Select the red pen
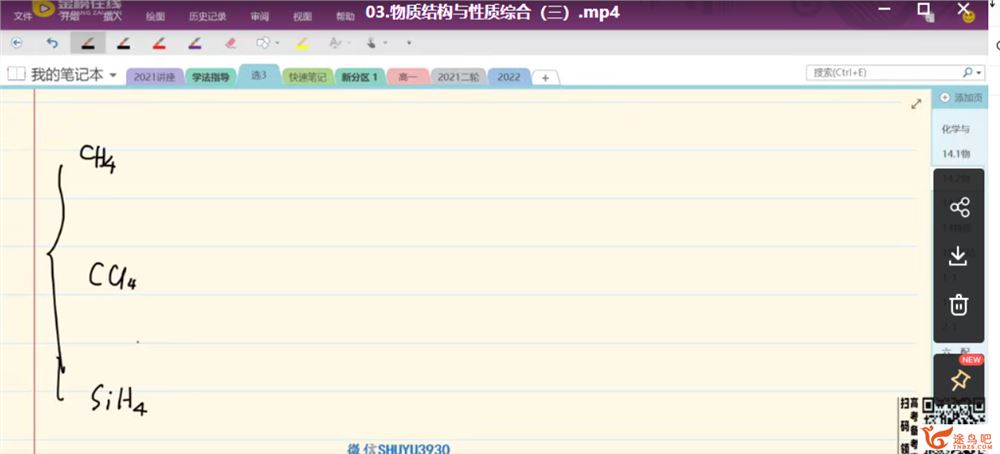This screenshot has width=1000, height=454. click(x=159, y=43)
